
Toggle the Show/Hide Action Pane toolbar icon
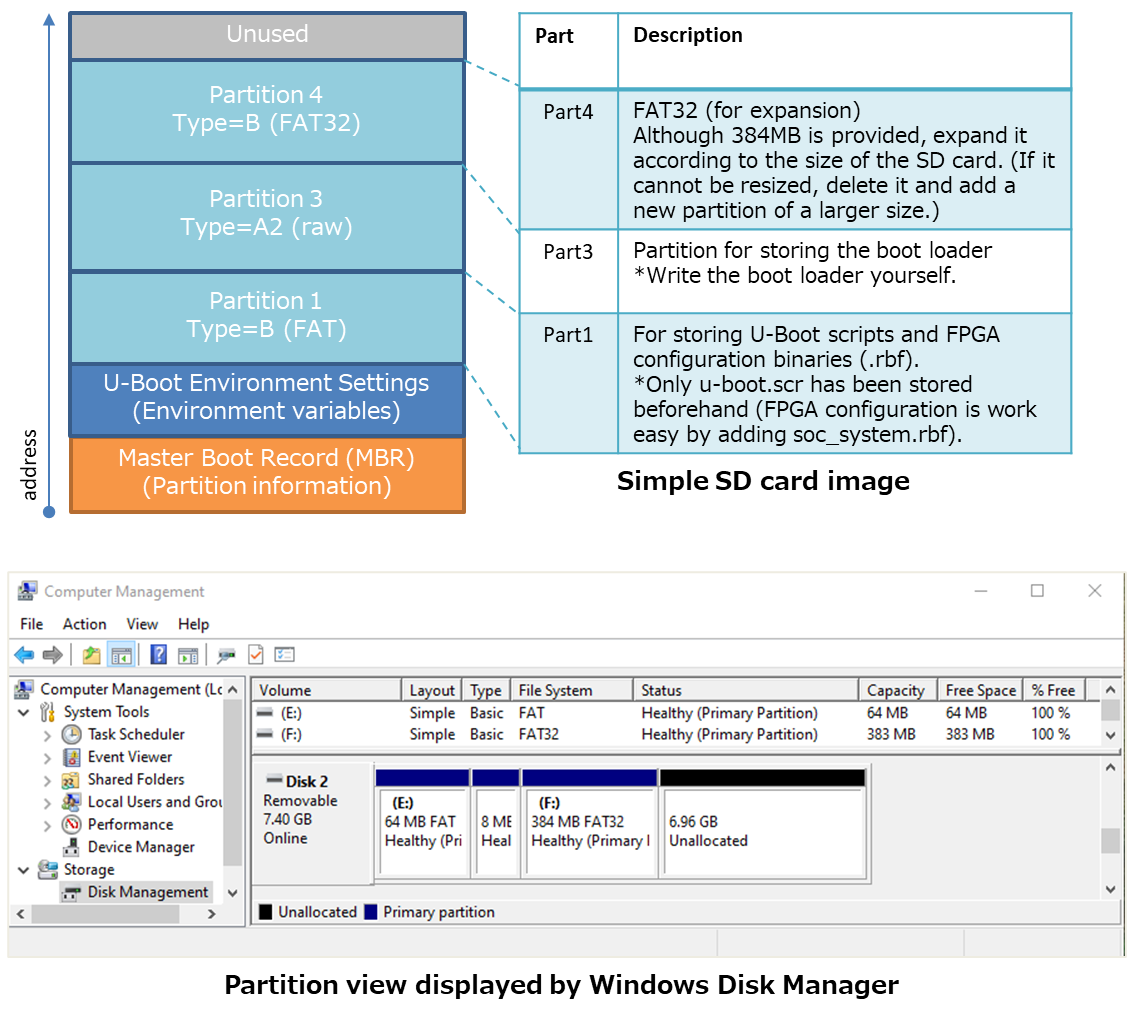pyautogui.click(x=187, y=655)
